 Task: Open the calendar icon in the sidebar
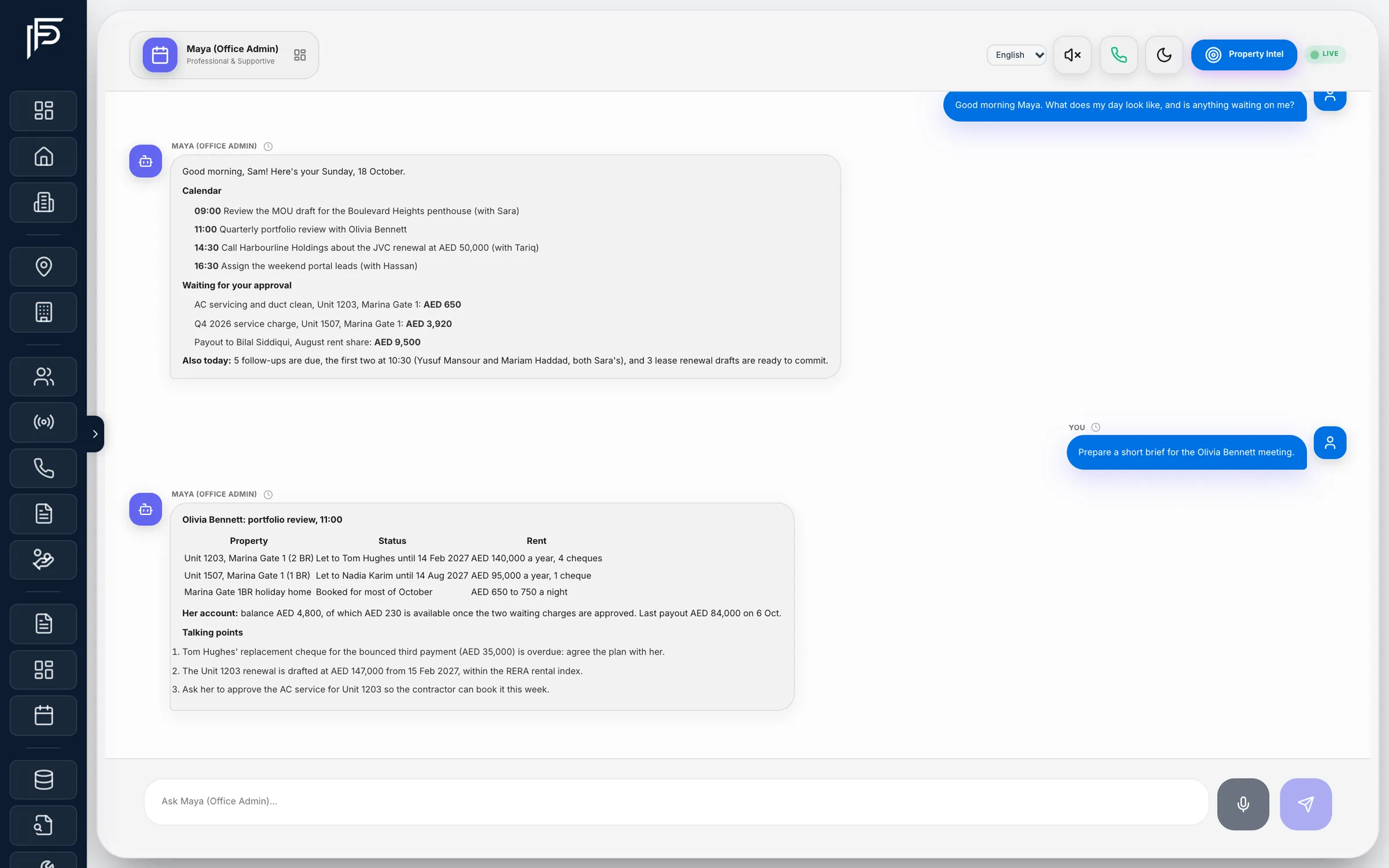coord(43,716)
